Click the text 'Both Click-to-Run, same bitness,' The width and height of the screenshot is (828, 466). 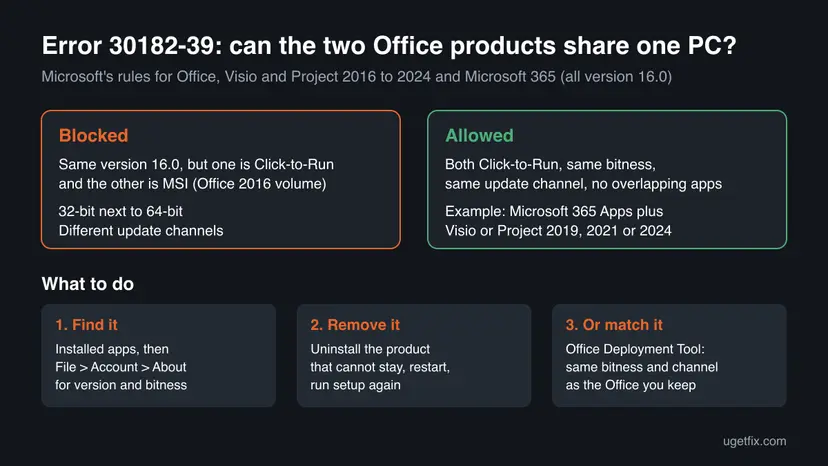click(550, 164)
